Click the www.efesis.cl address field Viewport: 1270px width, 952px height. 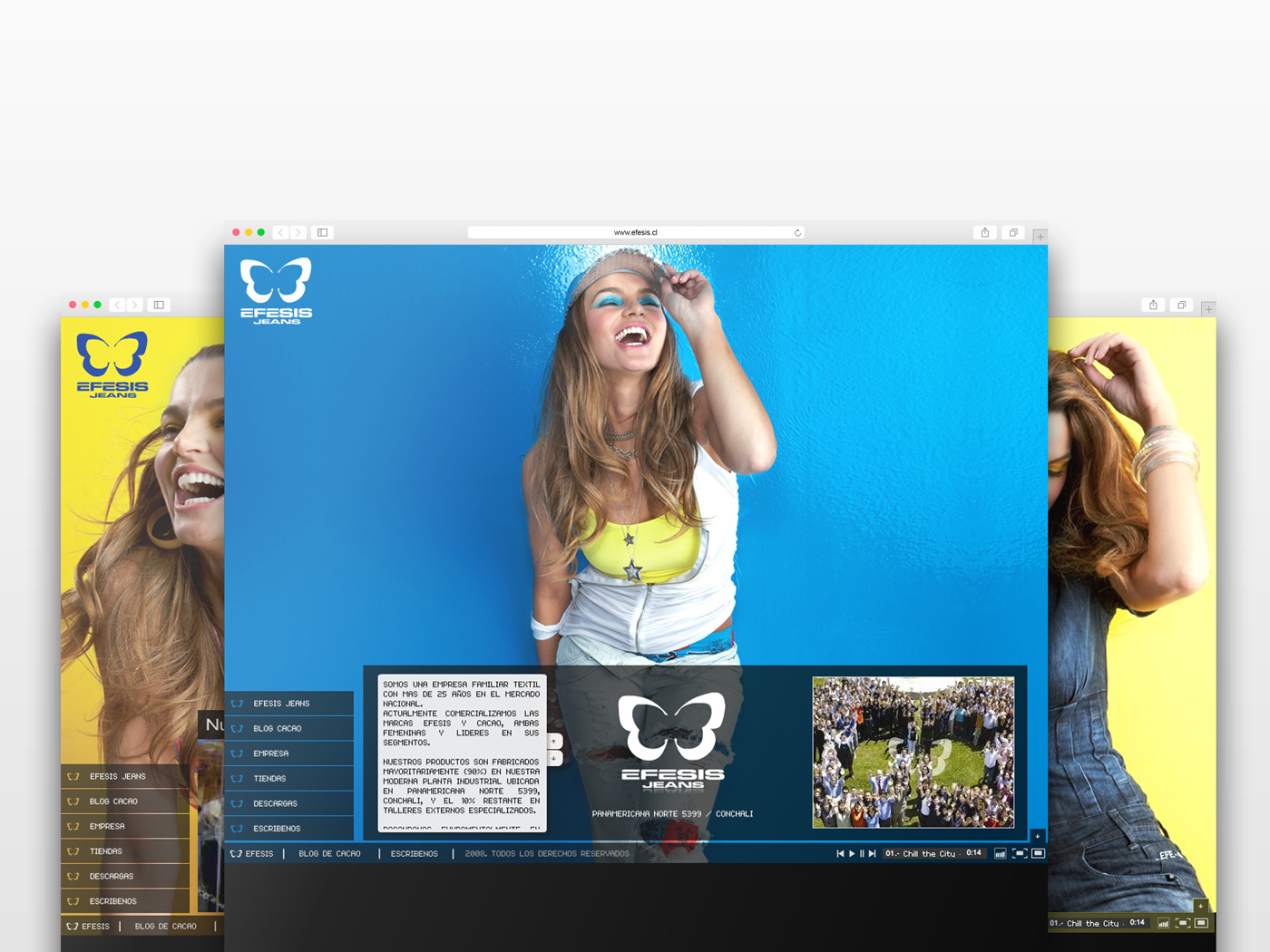(635, 233)
